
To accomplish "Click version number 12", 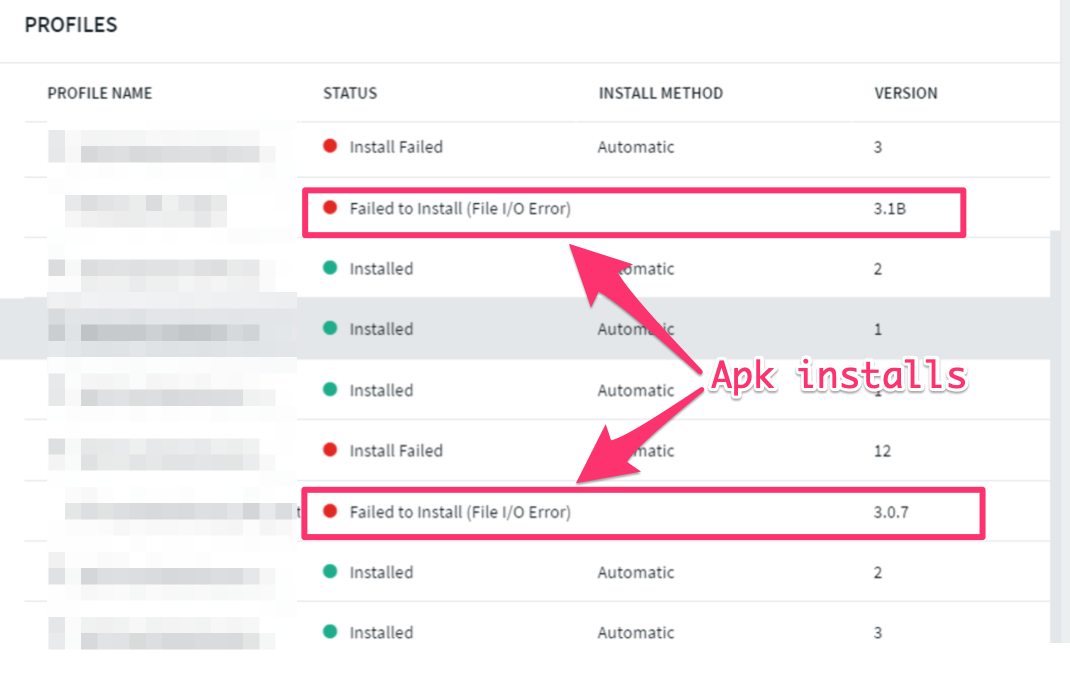I will coord(882,451).
